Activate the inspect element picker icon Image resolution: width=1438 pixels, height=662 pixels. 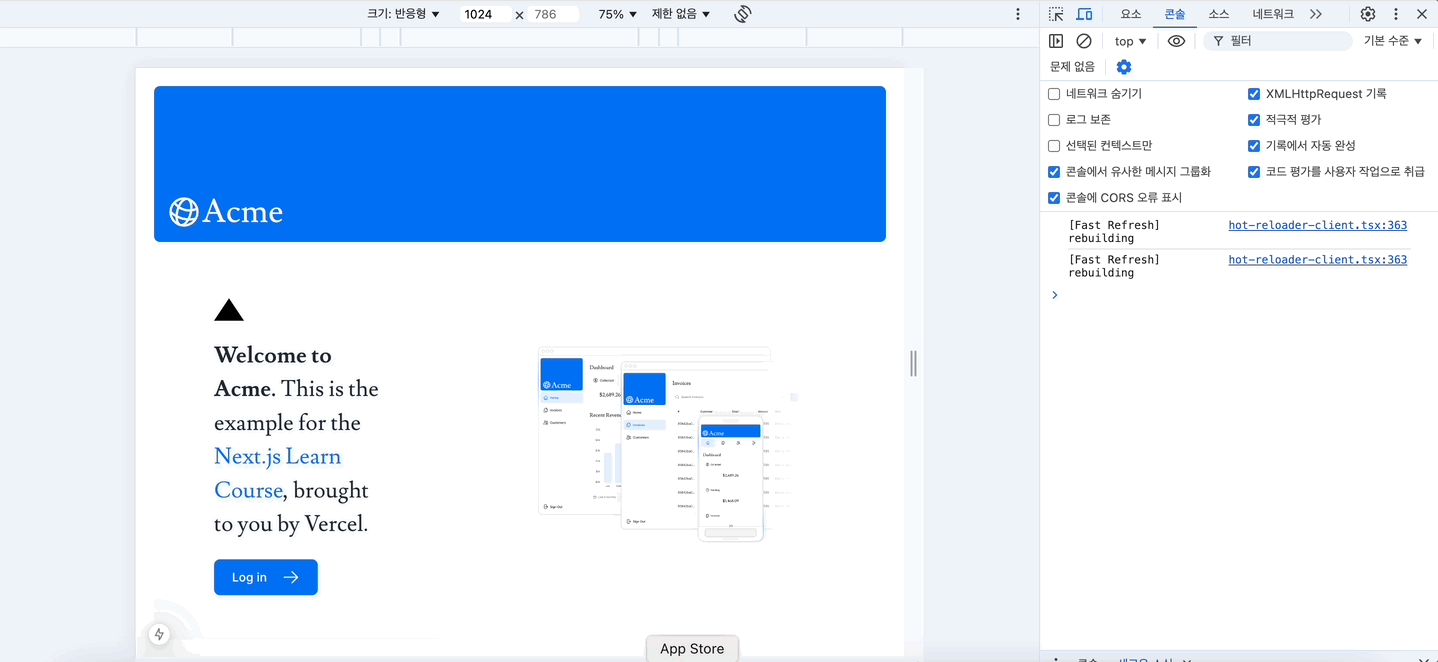(x=1056, y=14)
